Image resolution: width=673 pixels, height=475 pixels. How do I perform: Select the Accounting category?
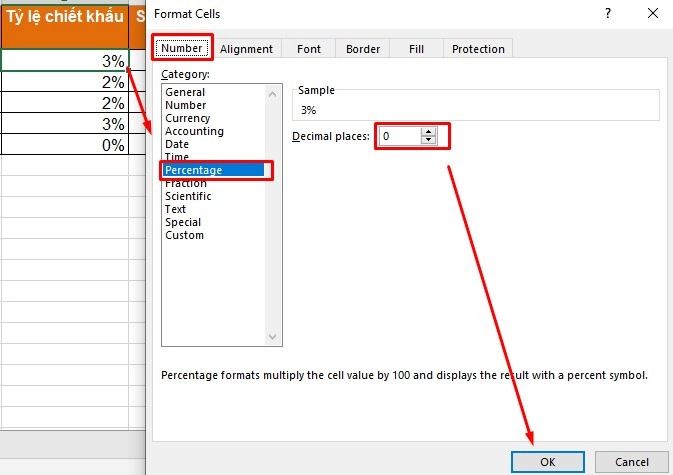pyautogui.click(x=194, y=131)
